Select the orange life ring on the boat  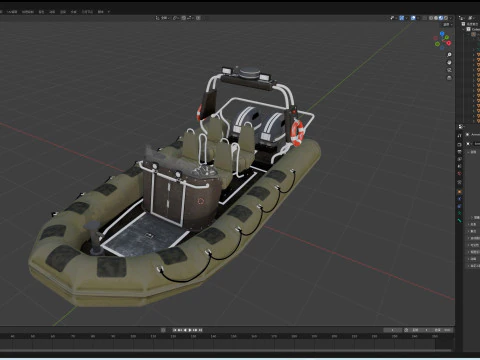pos(297,133)
